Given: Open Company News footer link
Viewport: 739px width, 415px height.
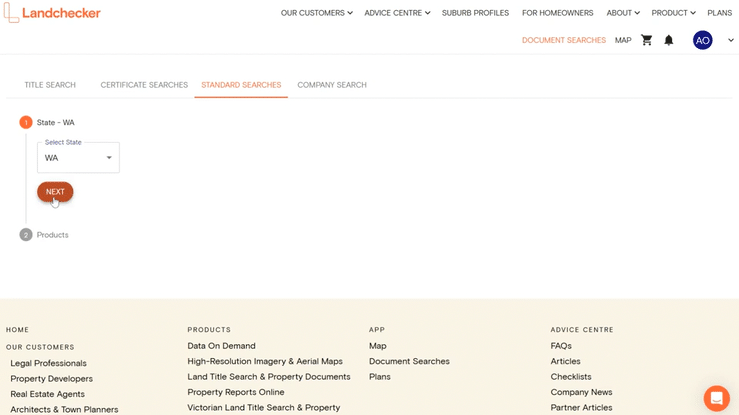Looking at the screenshot, I should tap(581, 392).
